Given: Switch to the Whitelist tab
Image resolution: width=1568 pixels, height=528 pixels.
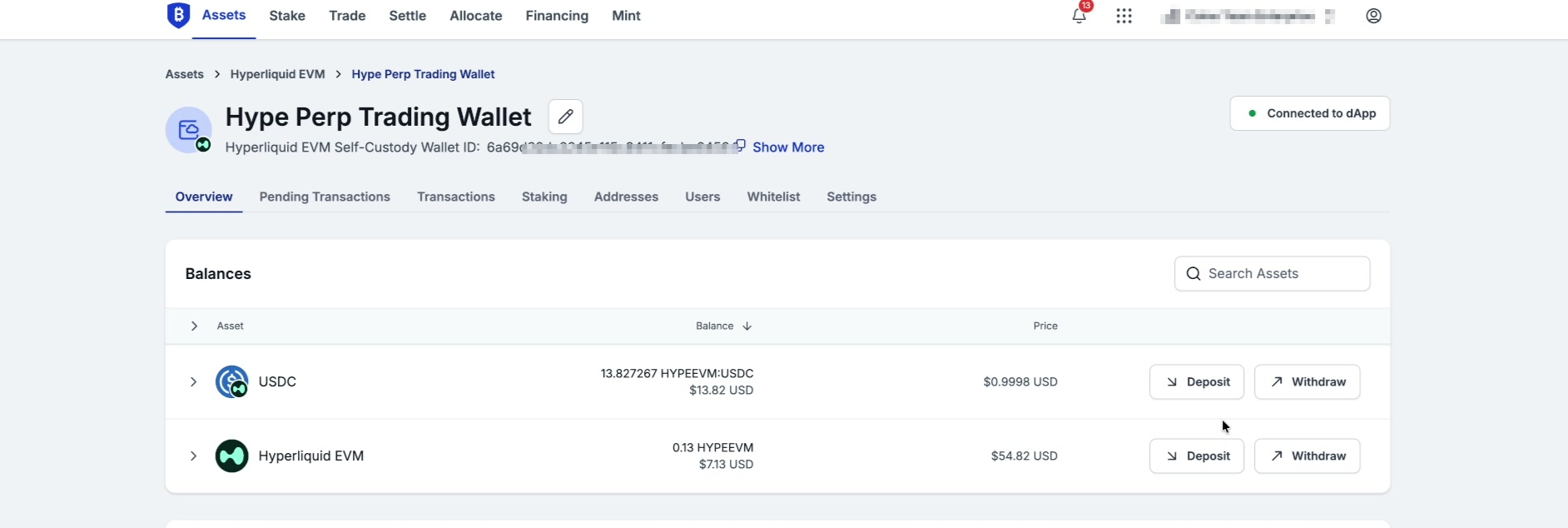Looking at the screenshot, I should pos(773,197).
